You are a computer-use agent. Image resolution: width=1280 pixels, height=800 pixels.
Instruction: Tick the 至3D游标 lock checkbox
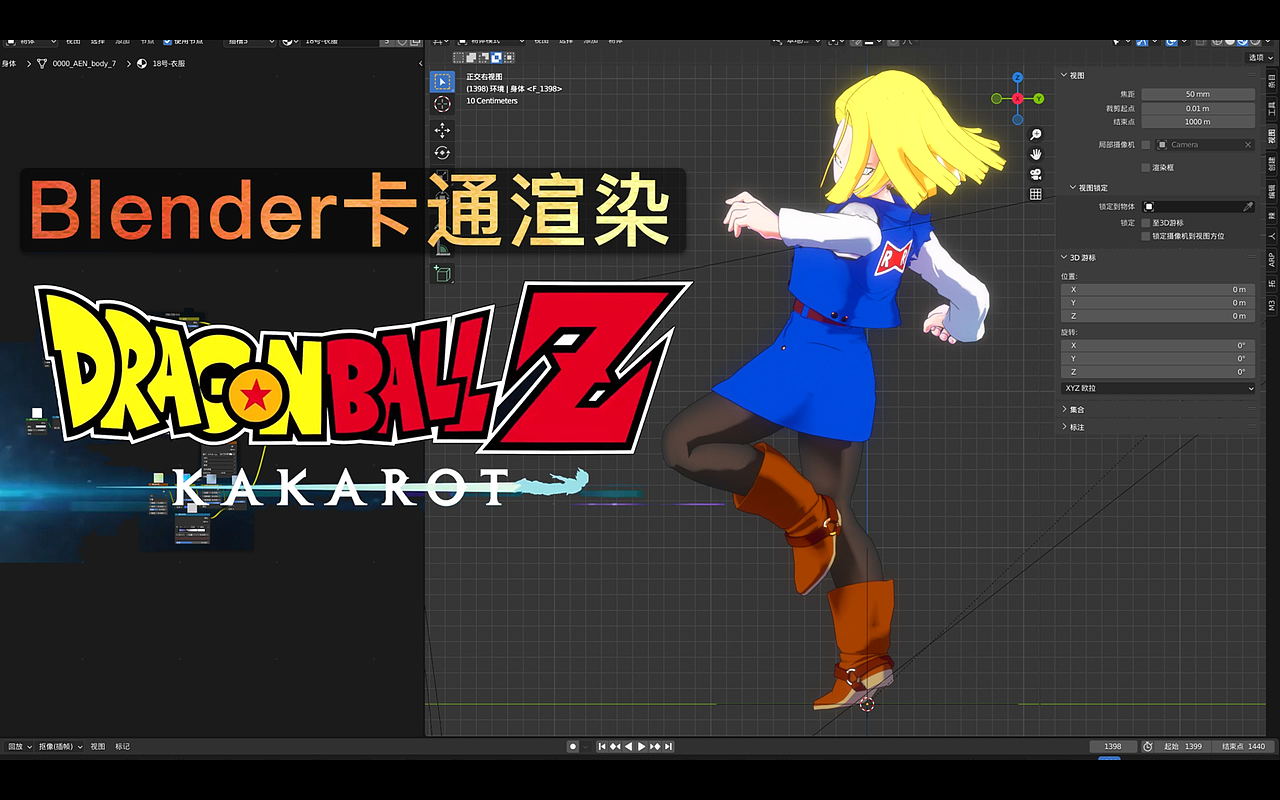(1146, 223)
